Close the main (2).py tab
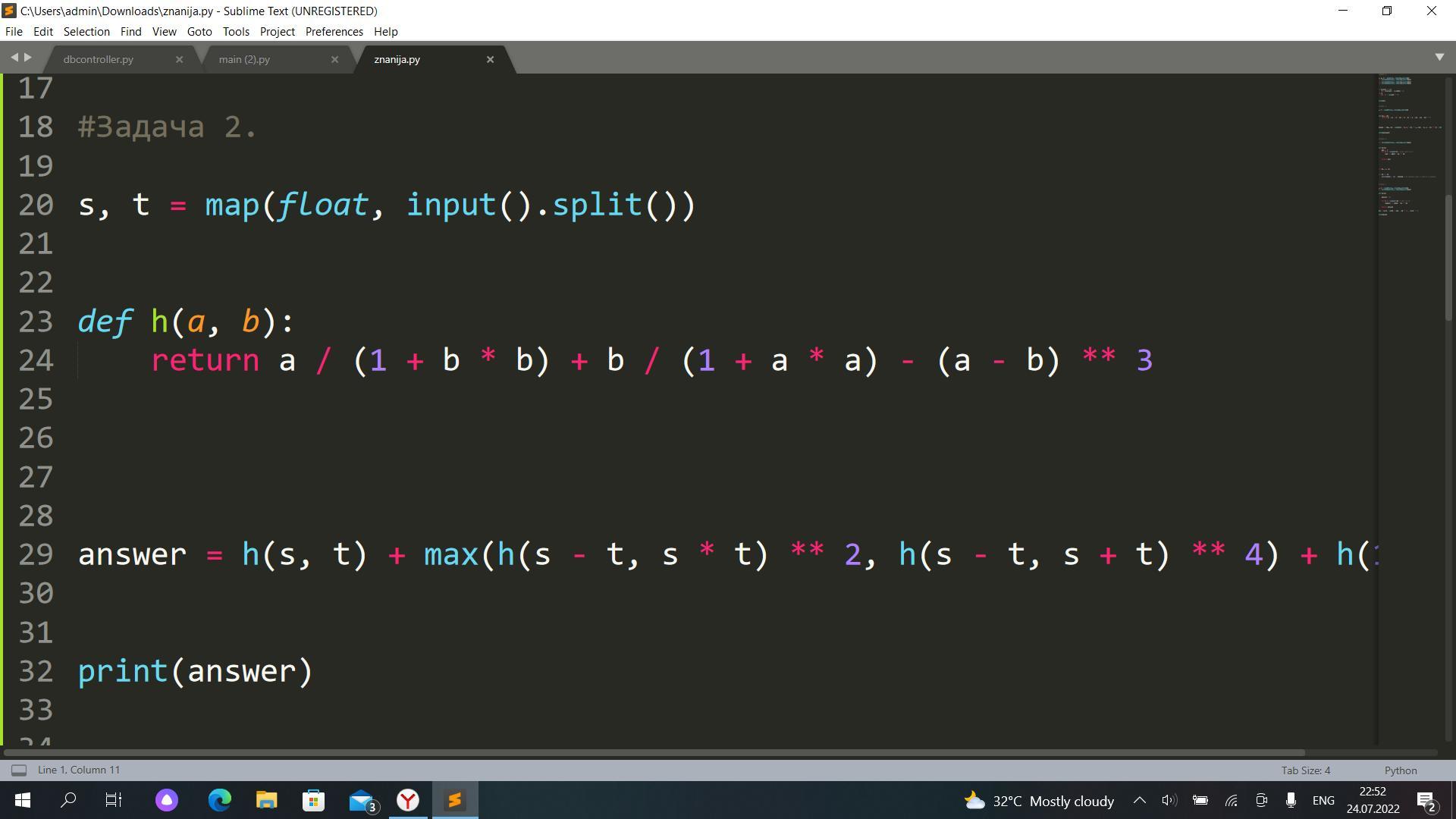Image resolution: width=1456 pixels, height=819 pixels. click(x=334, y=59)
